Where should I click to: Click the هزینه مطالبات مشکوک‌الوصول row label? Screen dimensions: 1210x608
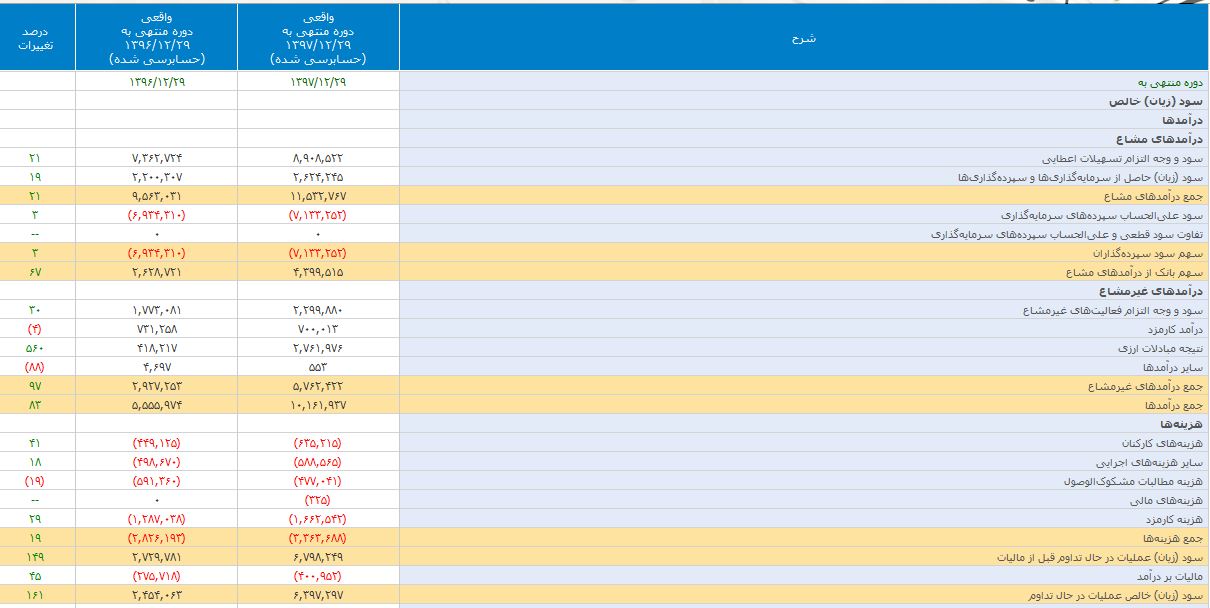click(x=1132, y=481)
